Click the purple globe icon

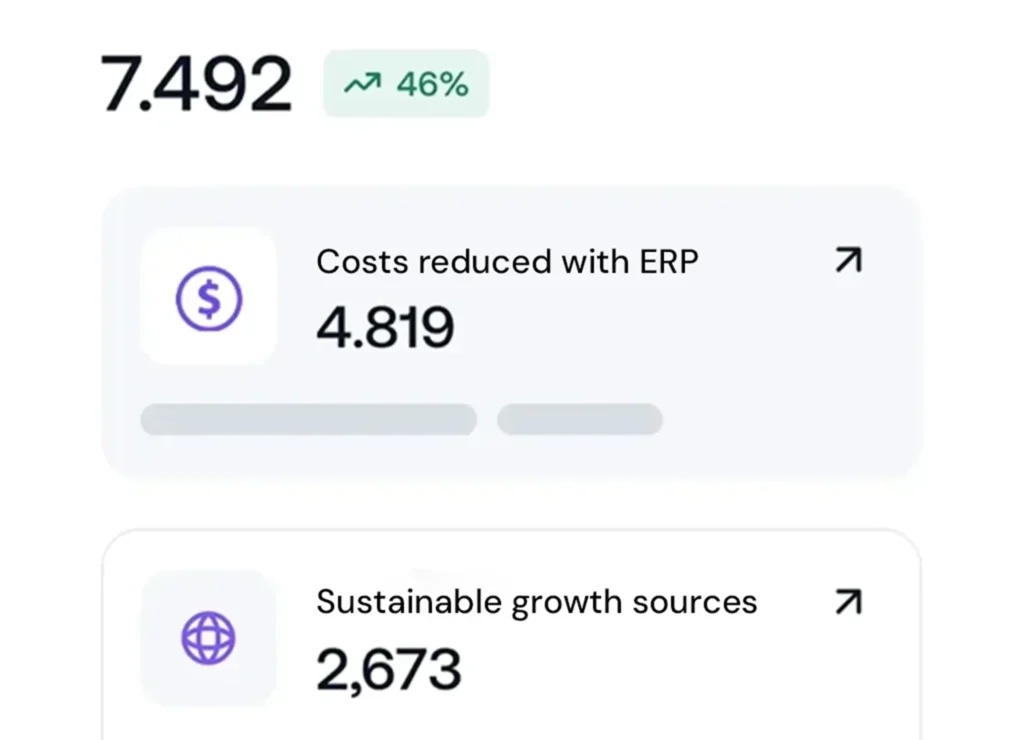coord(208,637)
